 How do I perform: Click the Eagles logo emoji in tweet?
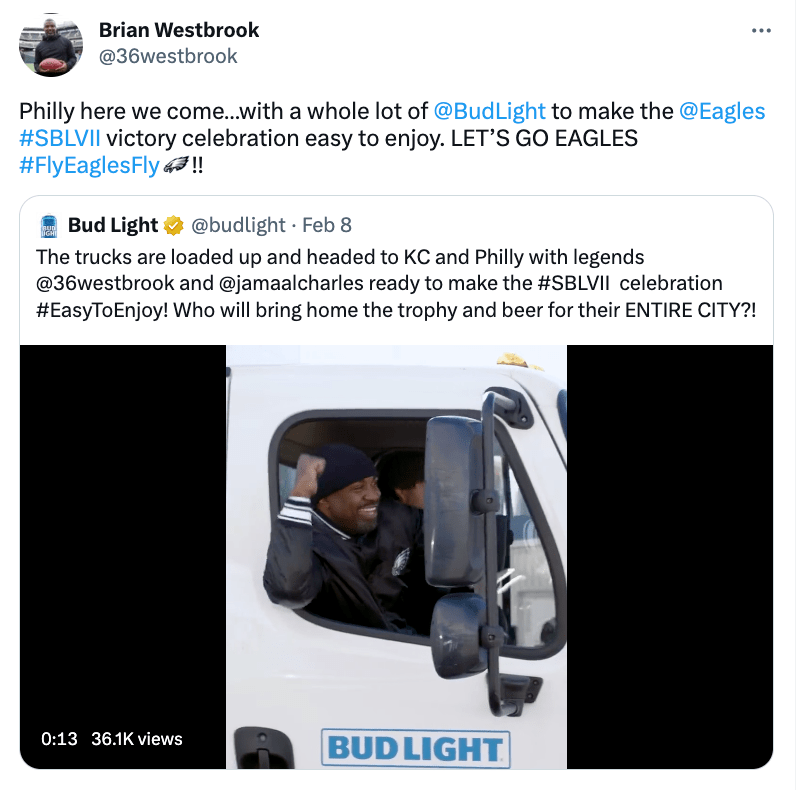(x=176, y=164)
